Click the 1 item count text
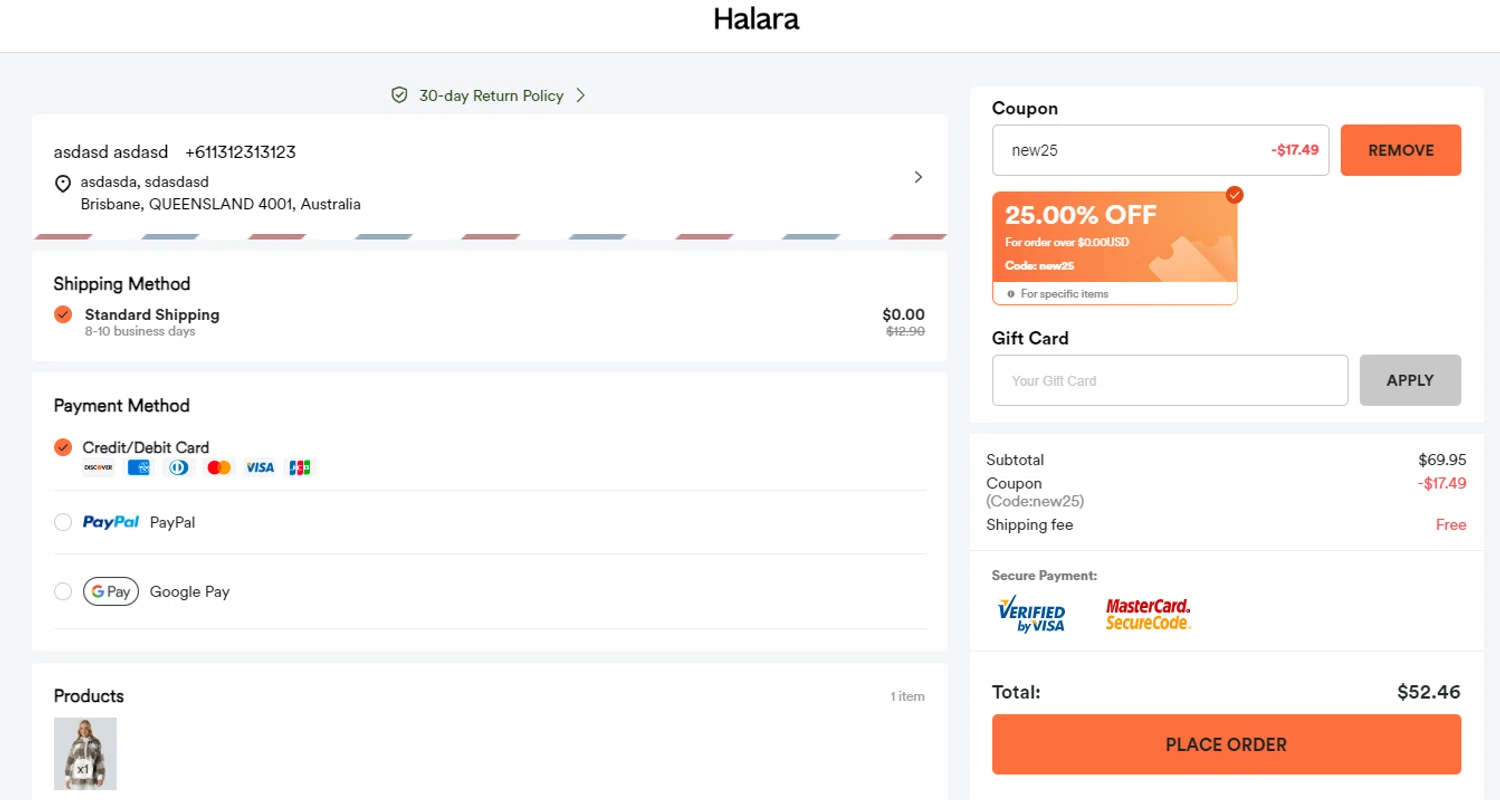 (x=908, y=696)
